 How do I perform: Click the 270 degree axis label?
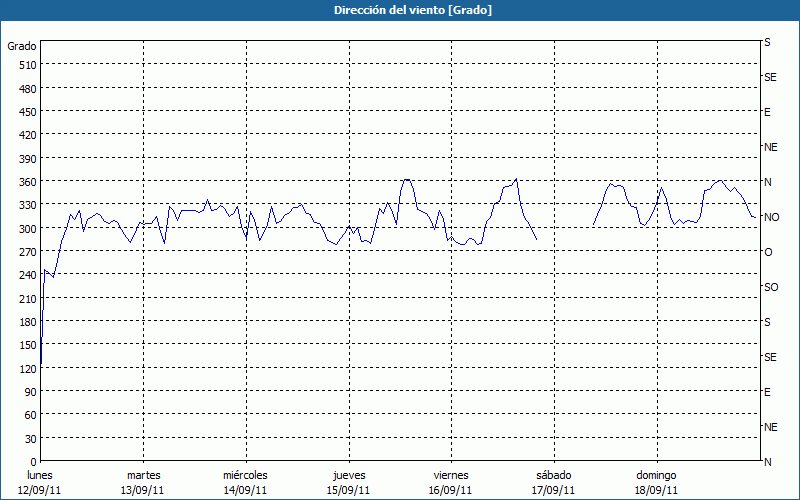click(x=27, y=252)
